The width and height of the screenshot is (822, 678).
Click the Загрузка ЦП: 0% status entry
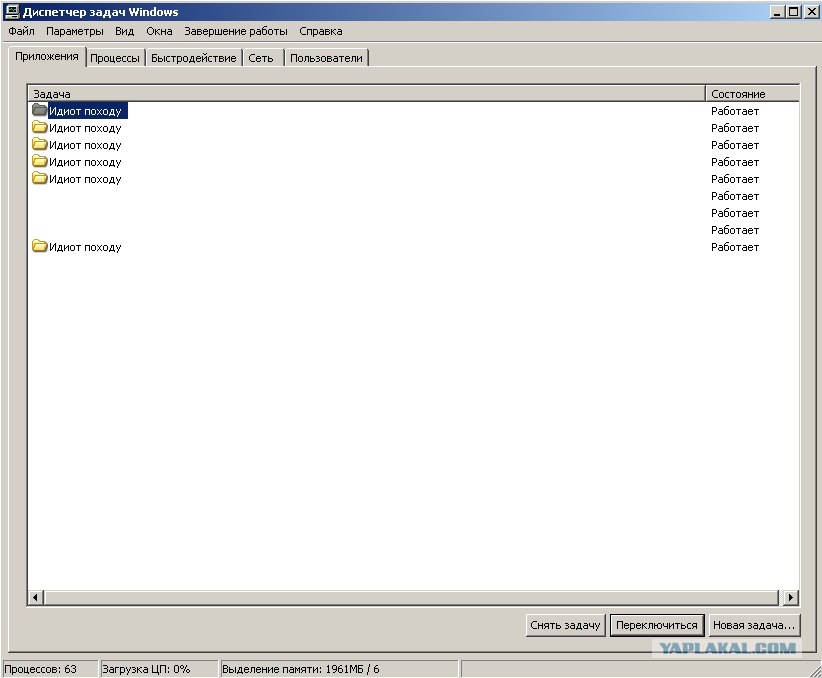pos(159,669)
